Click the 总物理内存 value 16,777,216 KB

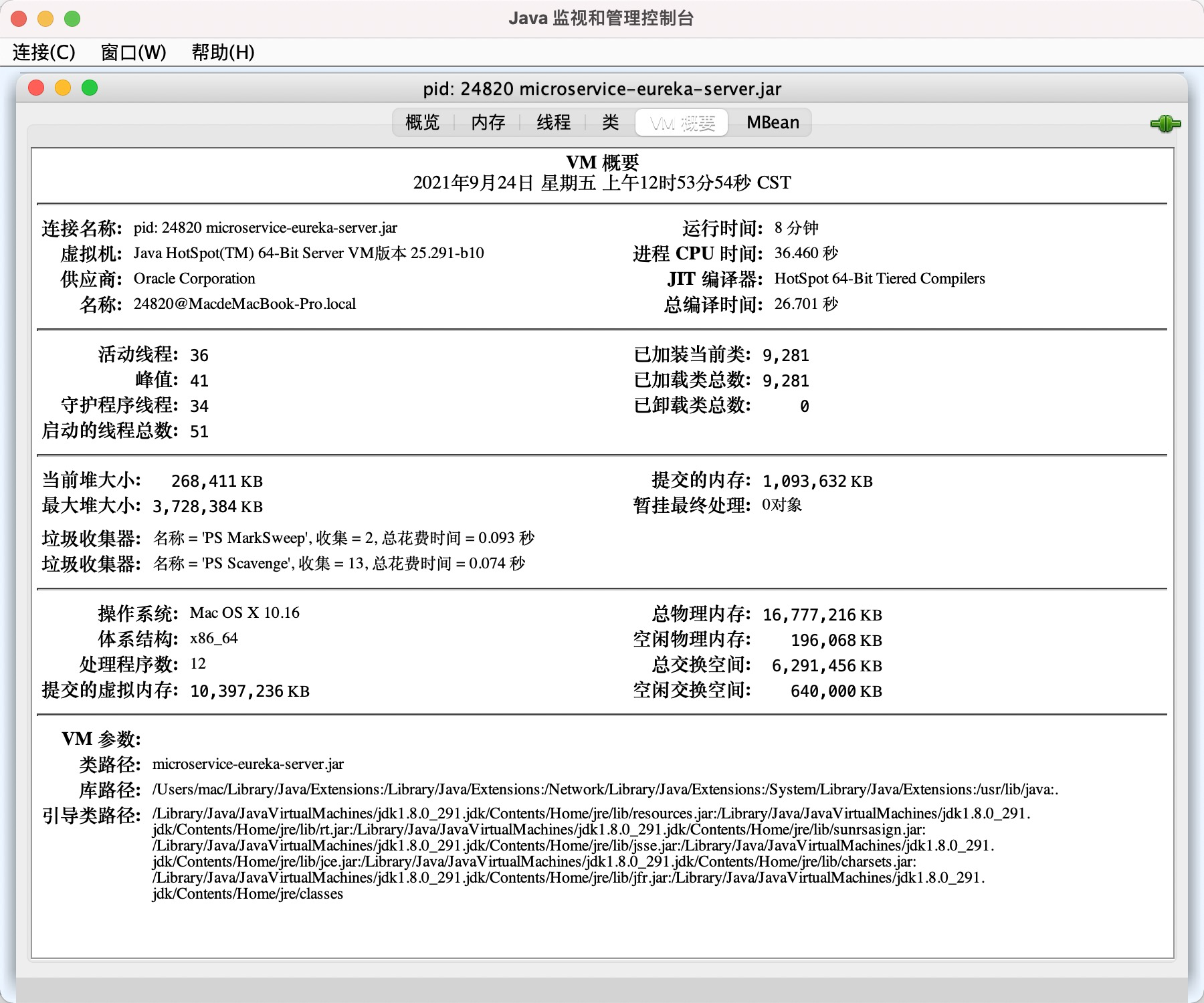tap(822, 615)
